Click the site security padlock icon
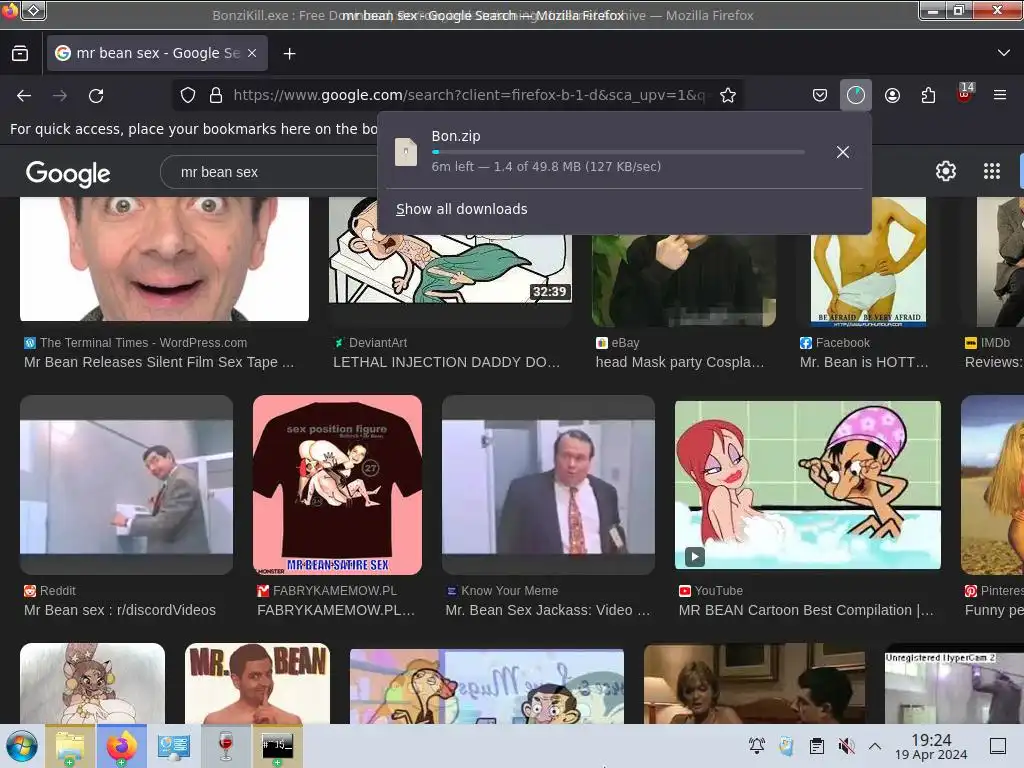The width and height of the screenshot is (1024, 768). (x=216, y=95)
